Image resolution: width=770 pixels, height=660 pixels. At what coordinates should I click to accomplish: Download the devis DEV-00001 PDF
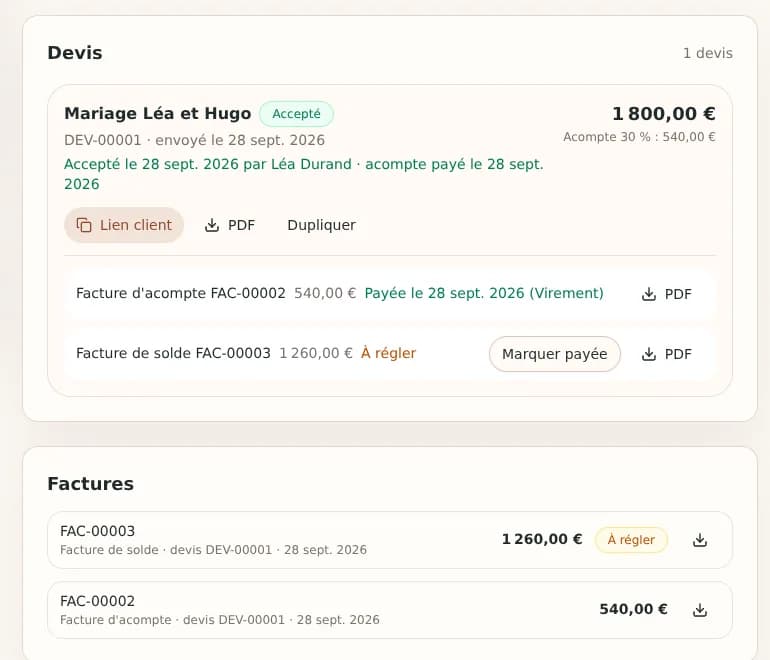(230, 225)
